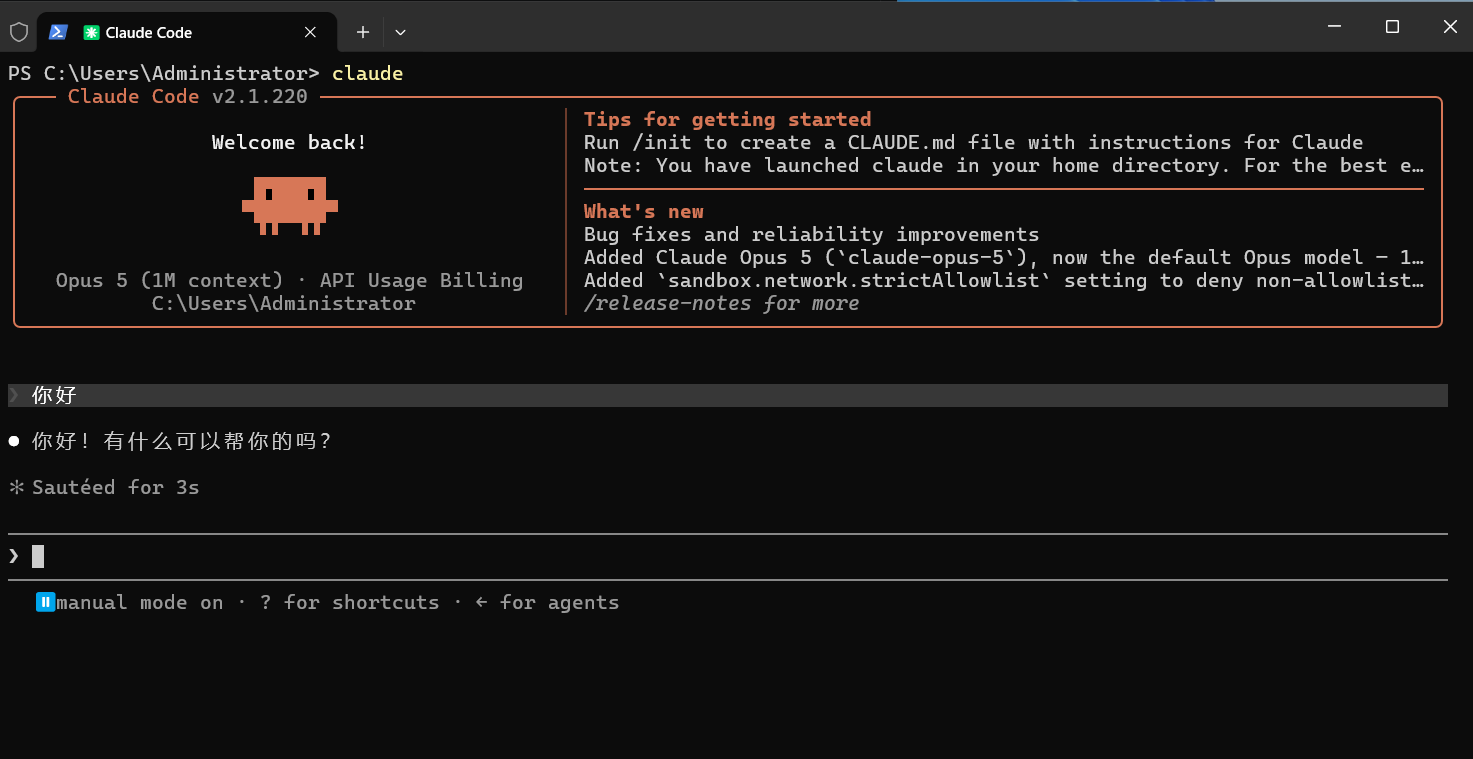Viewport: 1473px width, 759px height.
Task: Click the white bullet beside the response
Action: pyautogui.click(x=14, y=441)
